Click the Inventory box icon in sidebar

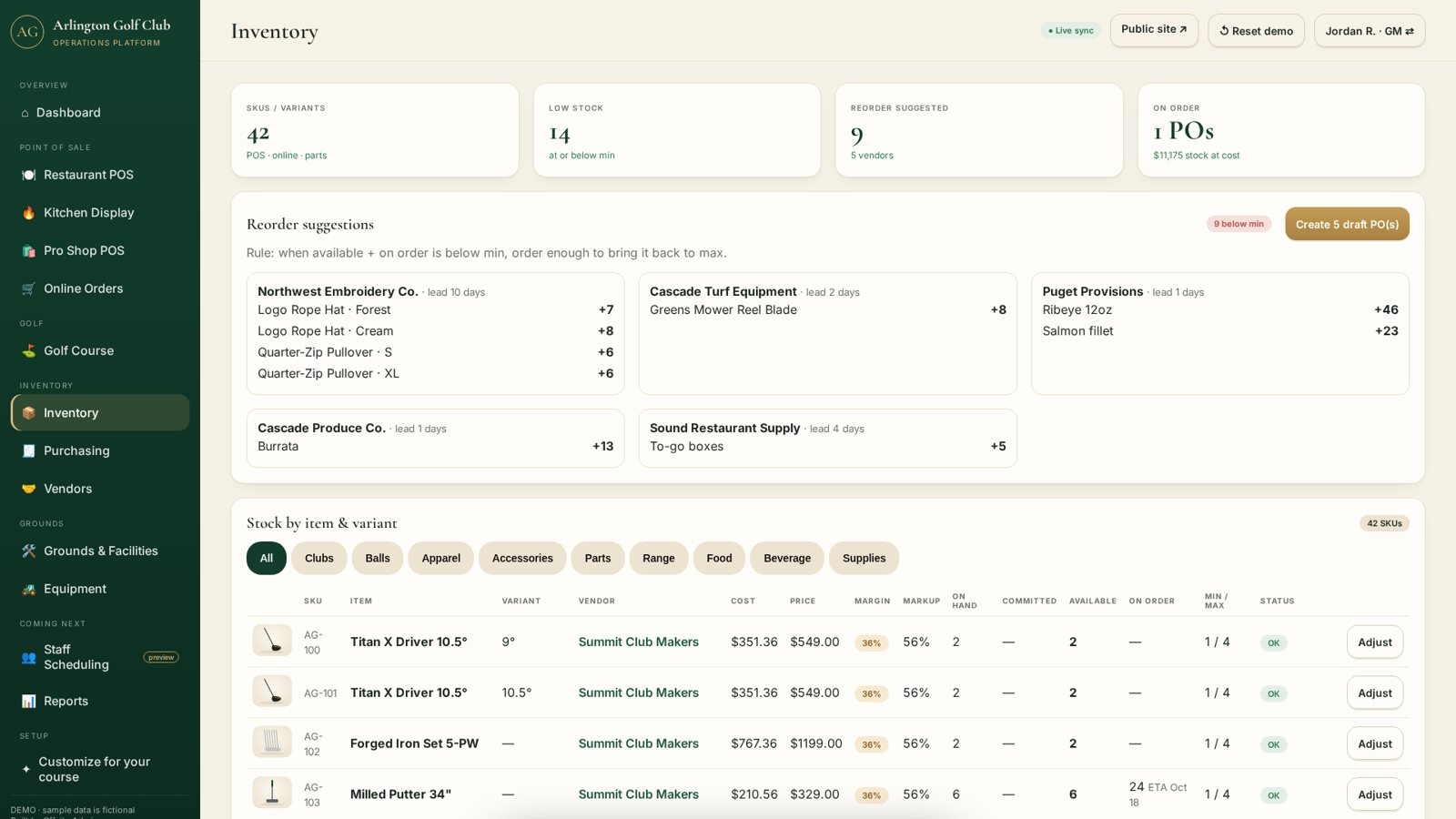[x=28, y=413]
